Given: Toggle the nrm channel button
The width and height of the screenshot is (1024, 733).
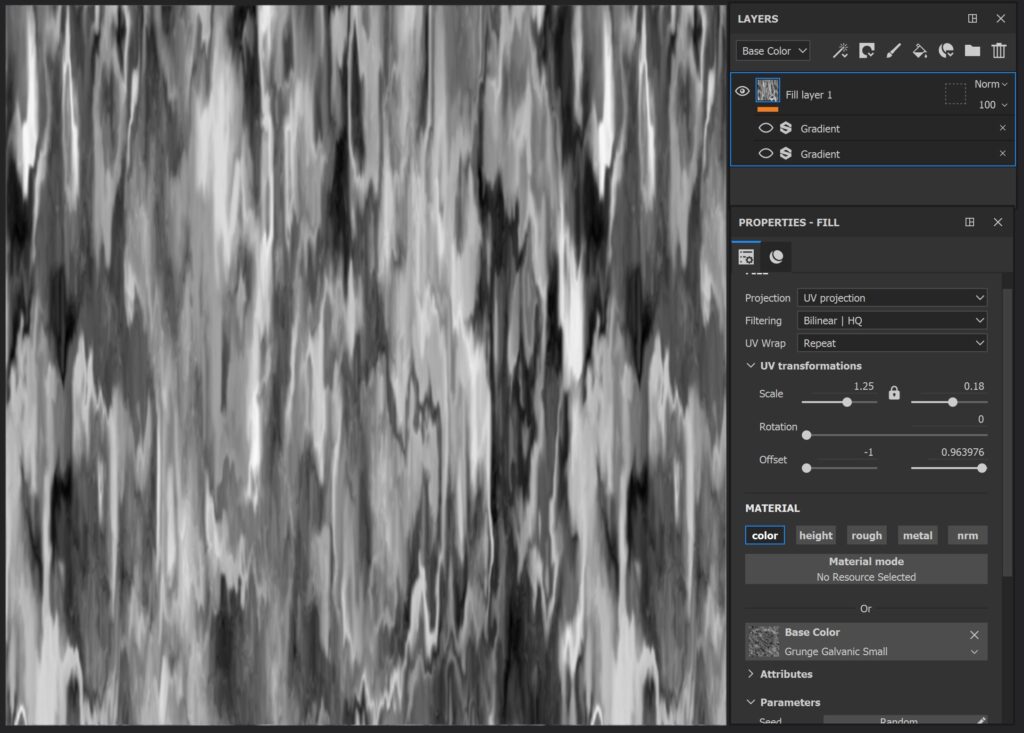Looking at the screenshot, I should tap(968, 535).
